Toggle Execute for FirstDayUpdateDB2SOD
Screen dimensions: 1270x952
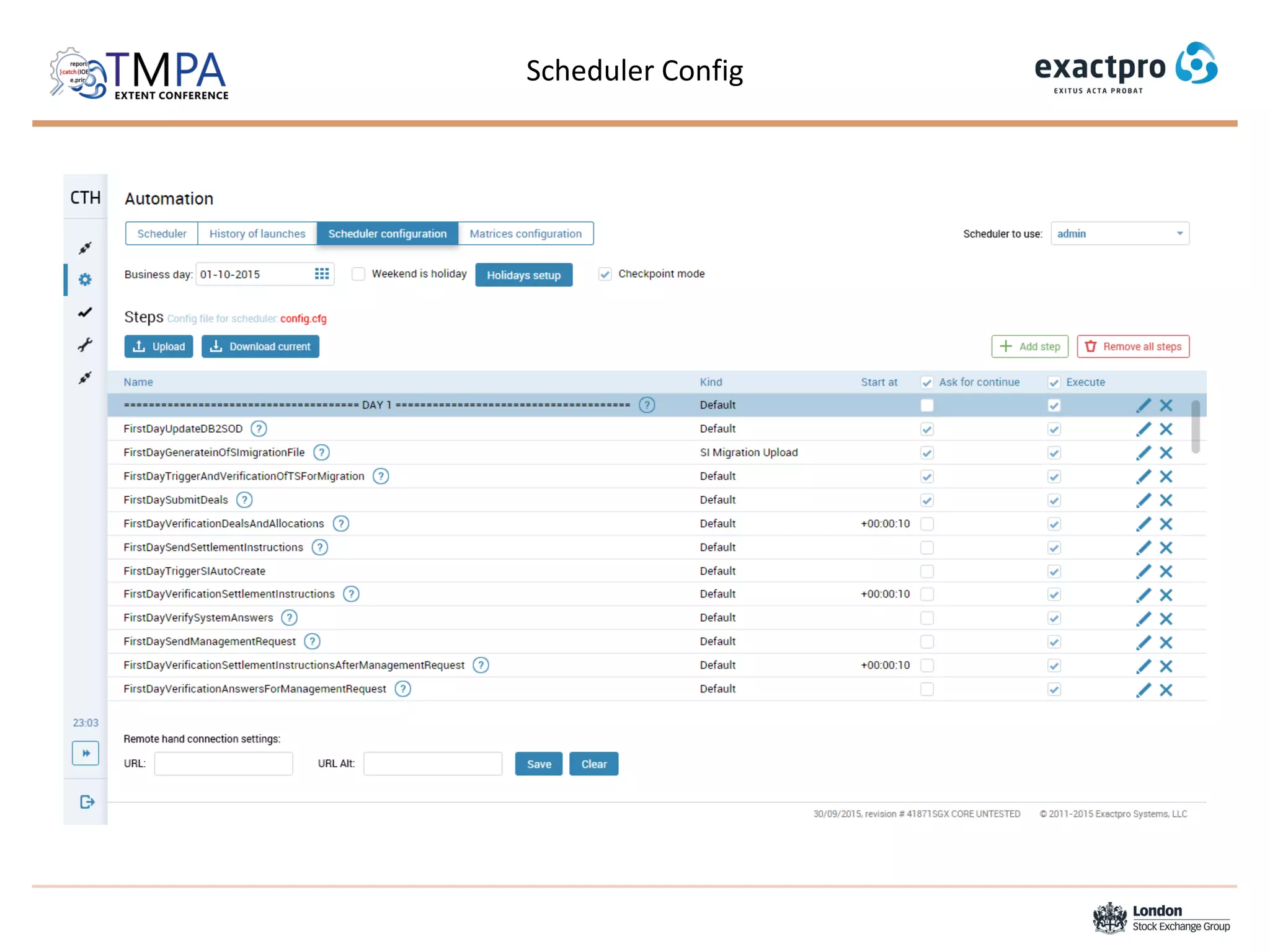1054,429
